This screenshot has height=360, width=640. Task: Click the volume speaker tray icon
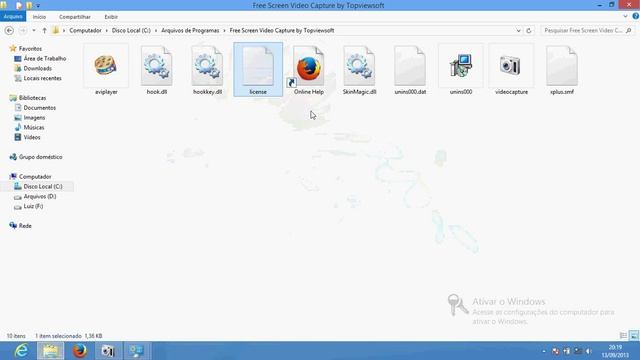click(589, 351)
